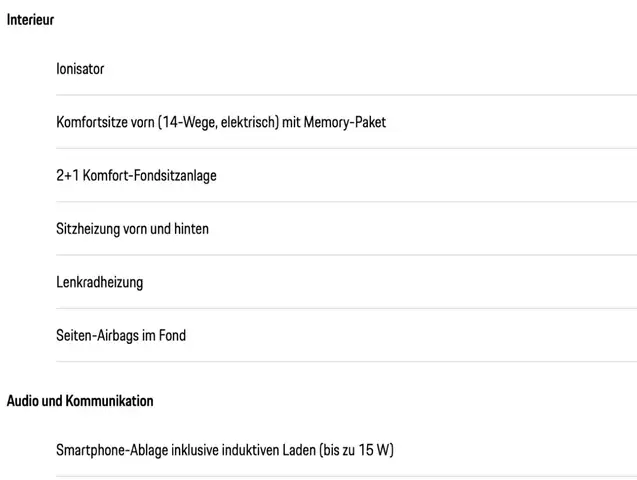Click 'hinten' in the Sitzheizung entry
Viewport: 637px width, 480px height.
[190, 229]
